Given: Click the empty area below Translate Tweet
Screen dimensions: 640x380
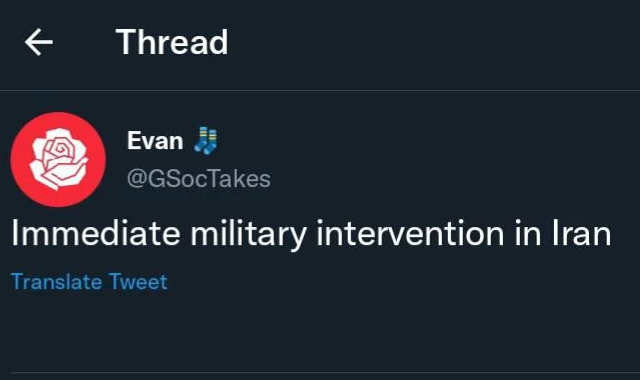Looking at the screenshot, I should pyautogui.click(x=320, y=331).
